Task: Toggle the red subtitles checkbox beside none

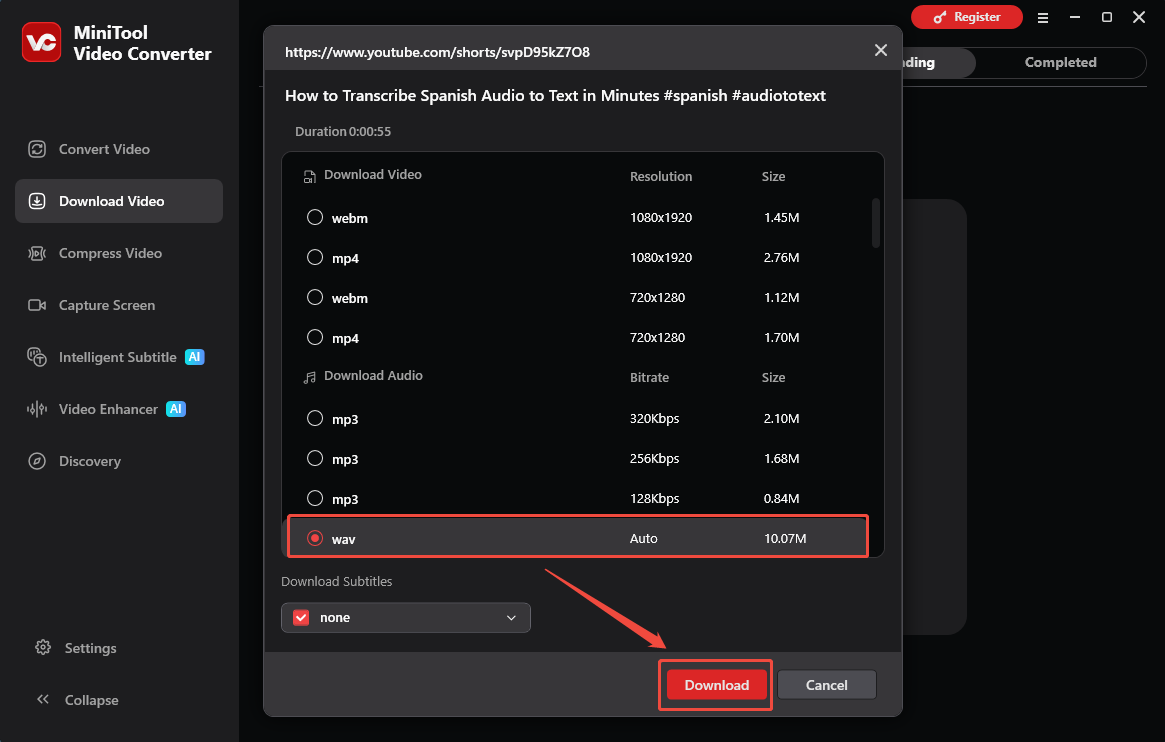Action: tap(301, 618)
